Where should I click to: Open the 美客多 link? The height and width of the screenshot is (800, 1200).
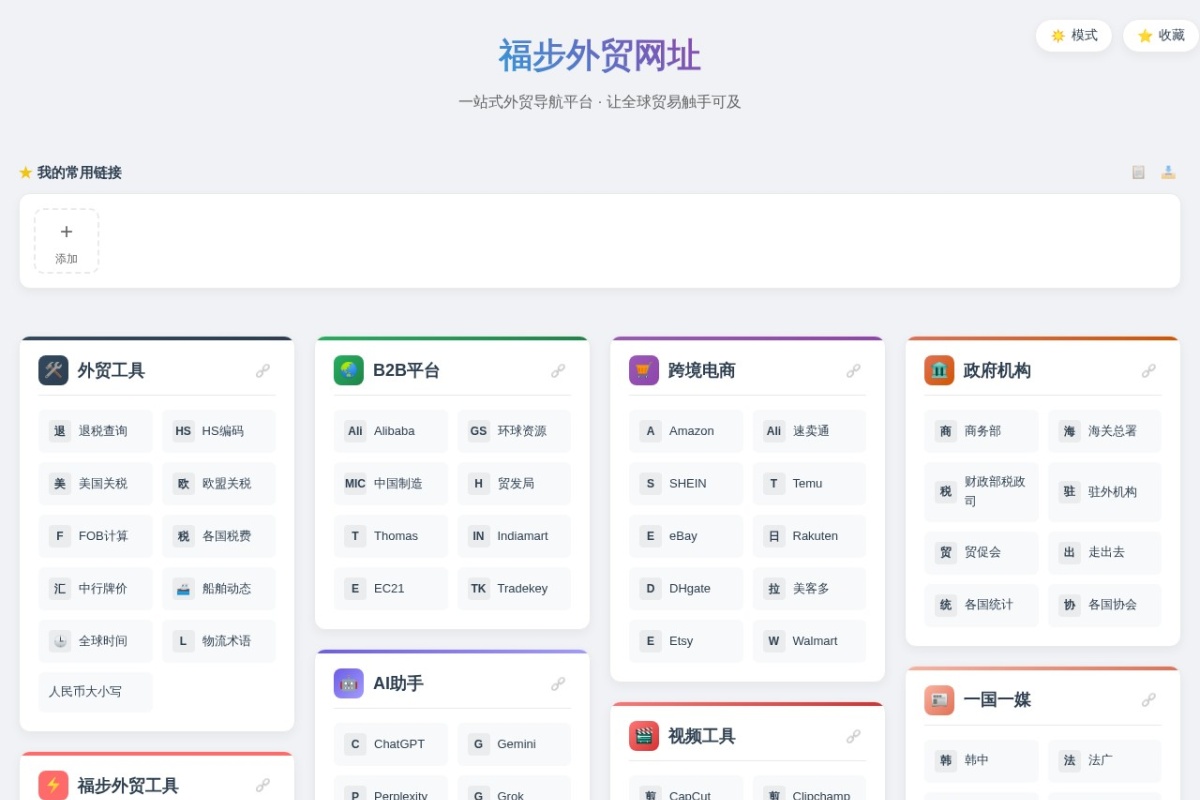pyautogui.click(x=810, y=588)
